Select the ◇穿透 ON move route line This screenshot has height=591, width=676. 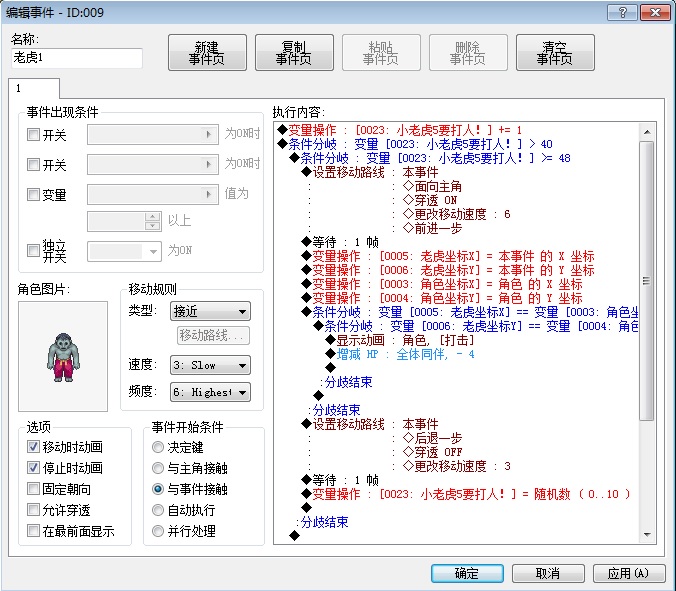tap(430, 200)
